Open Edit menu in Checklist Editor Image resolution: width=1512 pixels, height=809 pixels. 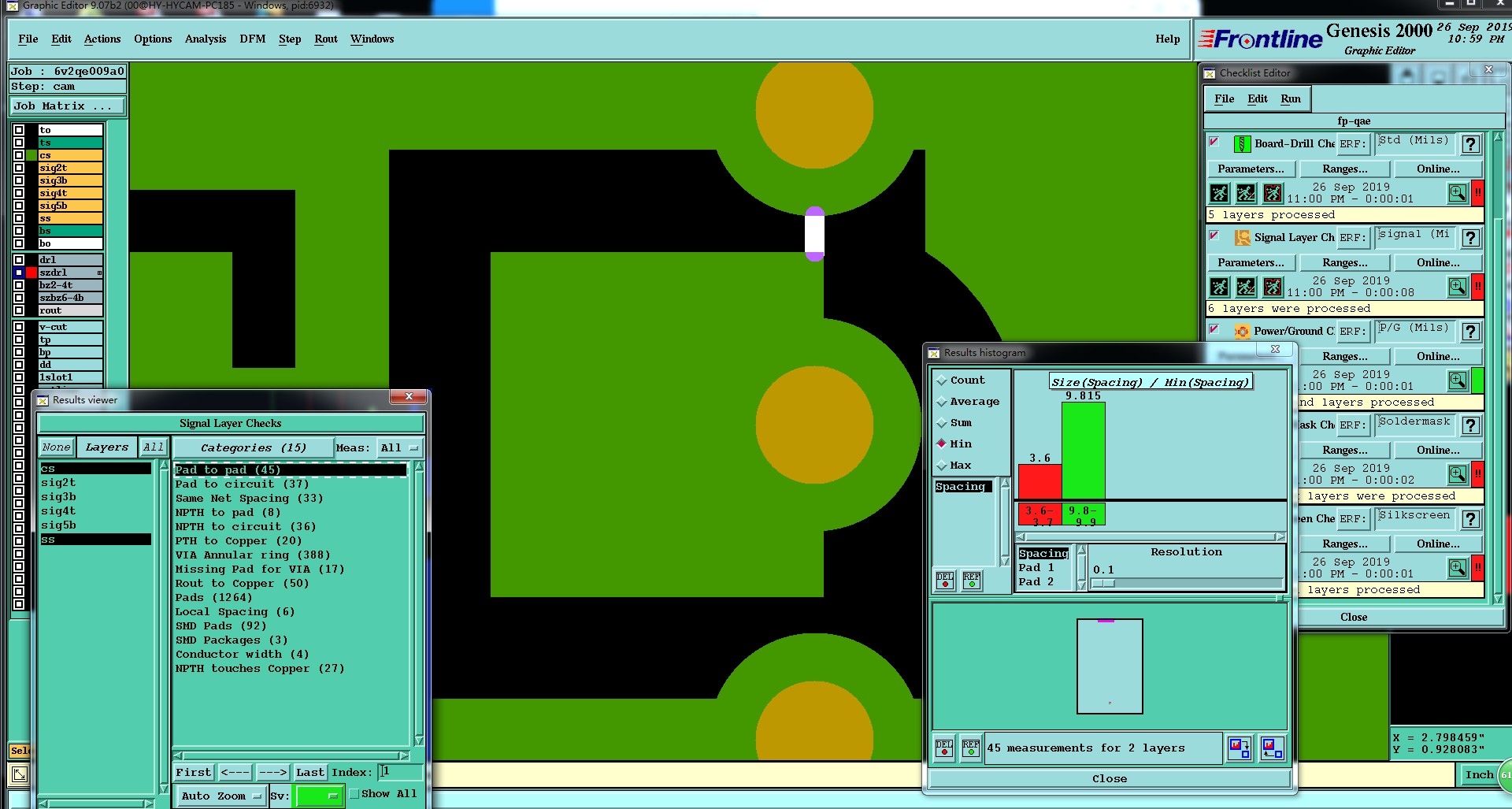(x=1258, y=98)
